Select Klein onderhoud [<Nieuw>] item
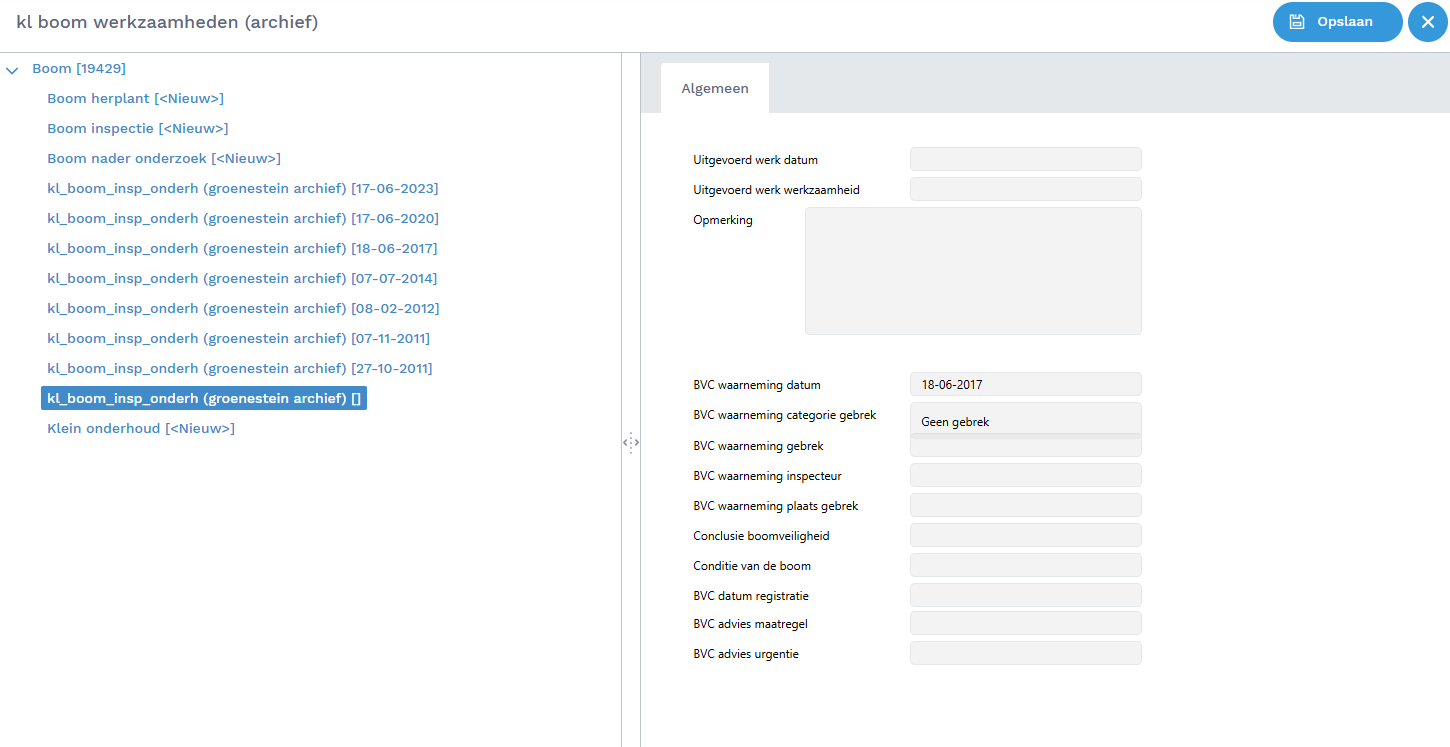The width and height of the screenshot is (1450, 747). point(141,429)
